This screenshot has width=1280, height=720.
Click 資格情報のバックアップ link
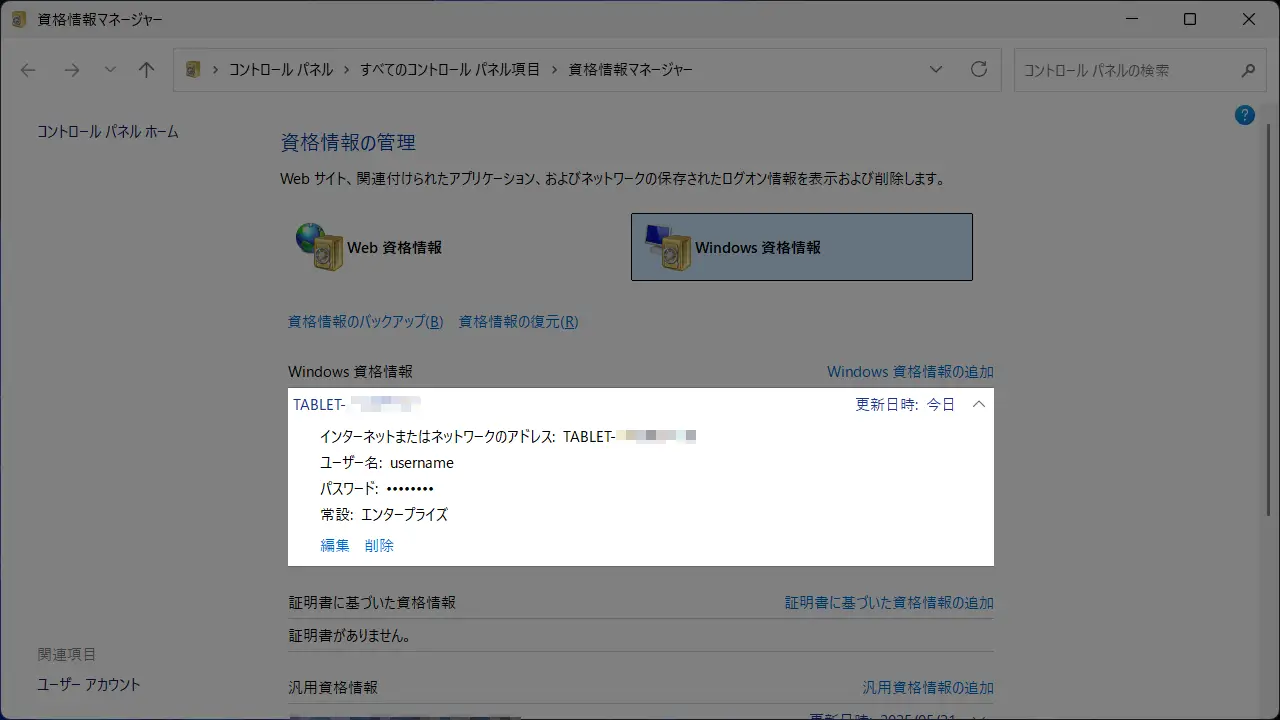point(365,322)
